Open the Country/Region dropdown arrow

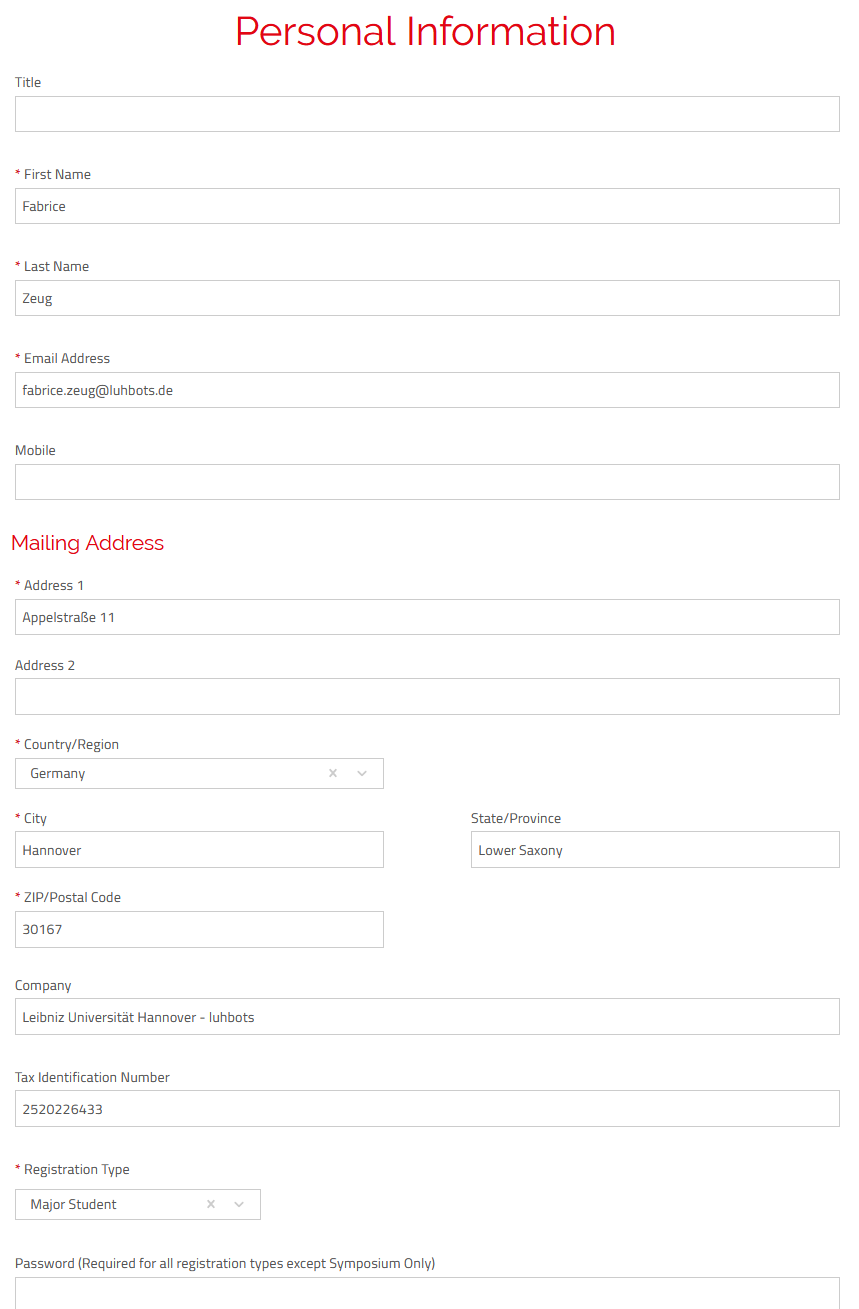tap(362, 773)
